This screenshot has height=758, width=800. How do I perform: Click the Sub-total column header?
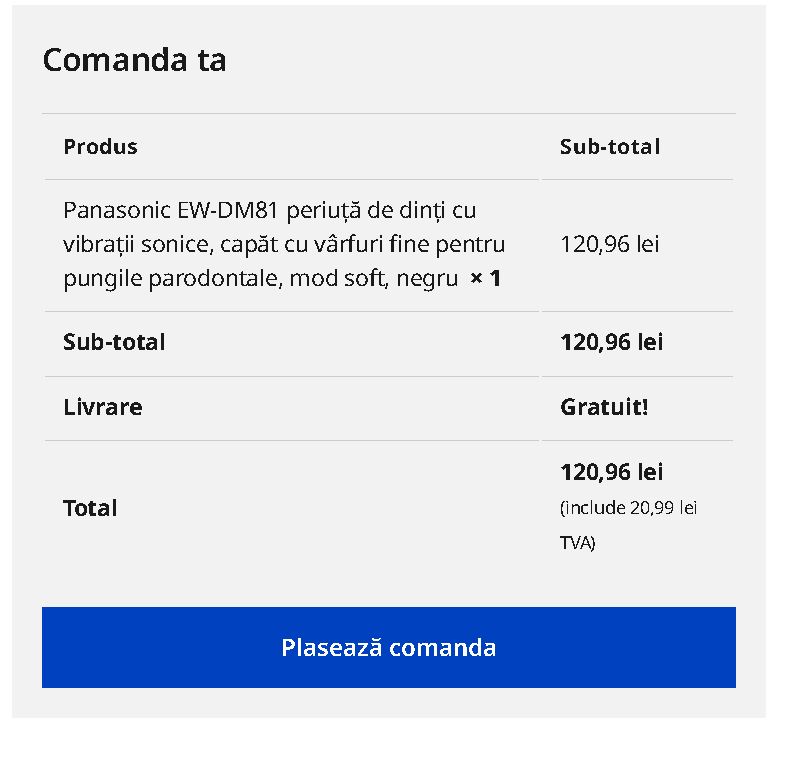click(610, 146)
